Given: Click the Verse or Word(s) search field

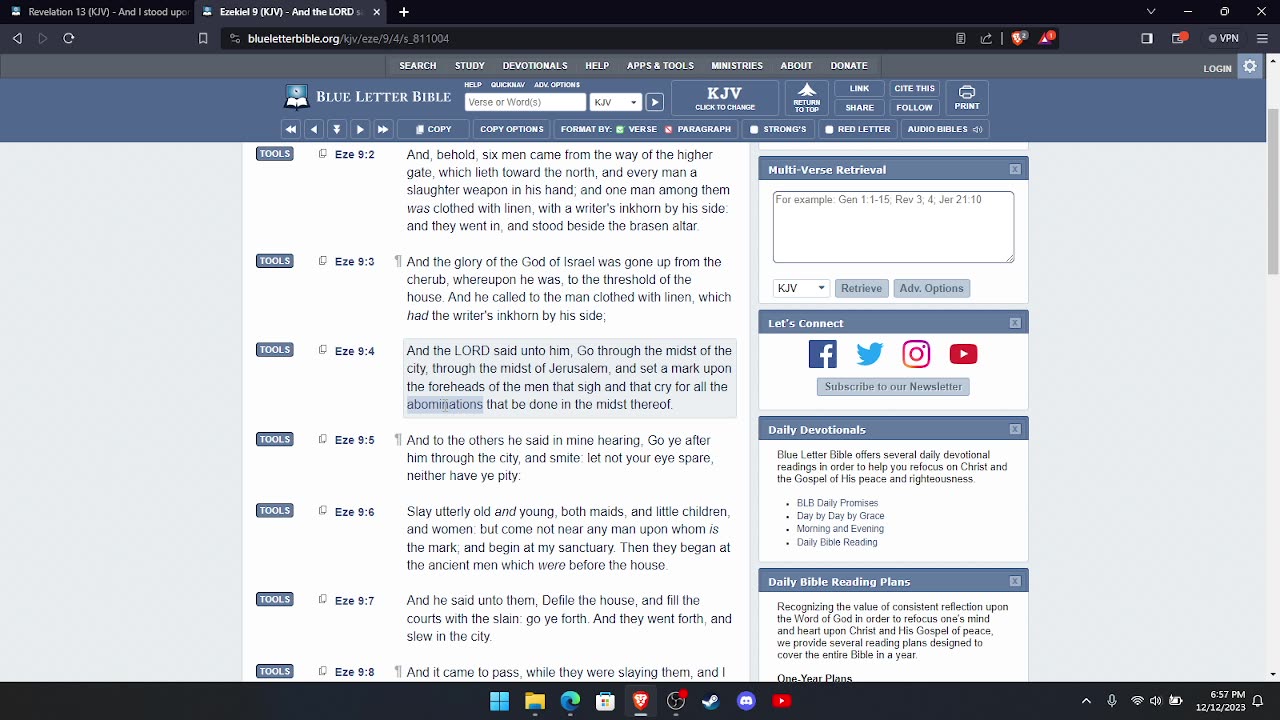Looking at the screenshot, I should 526,102.
